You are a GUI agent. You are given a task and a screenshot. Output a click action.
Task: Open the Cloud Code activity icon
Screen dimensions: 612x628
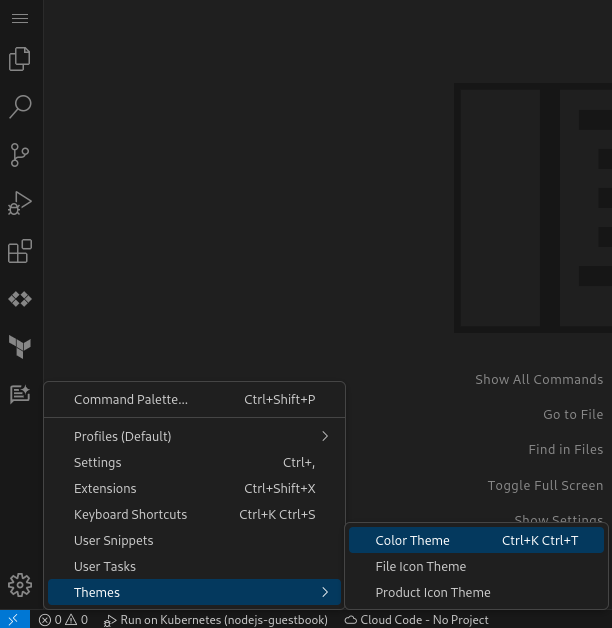(20, 299)
